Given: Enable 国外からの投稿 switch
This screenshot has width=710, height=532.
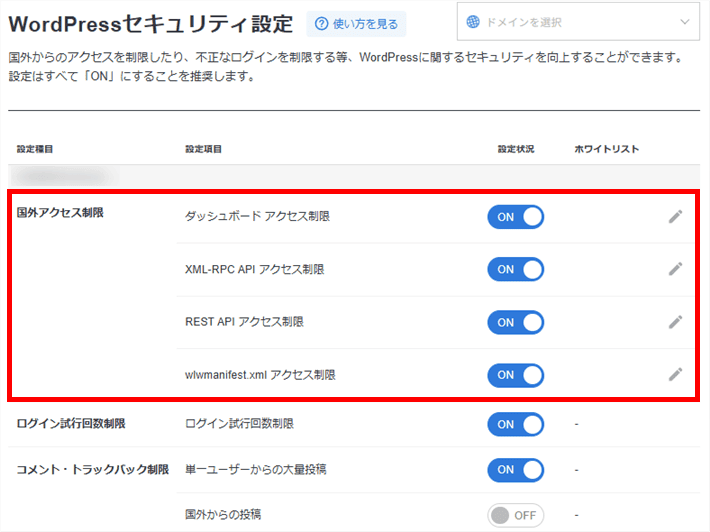Looking at the screenshot, I should coord(515,515).
